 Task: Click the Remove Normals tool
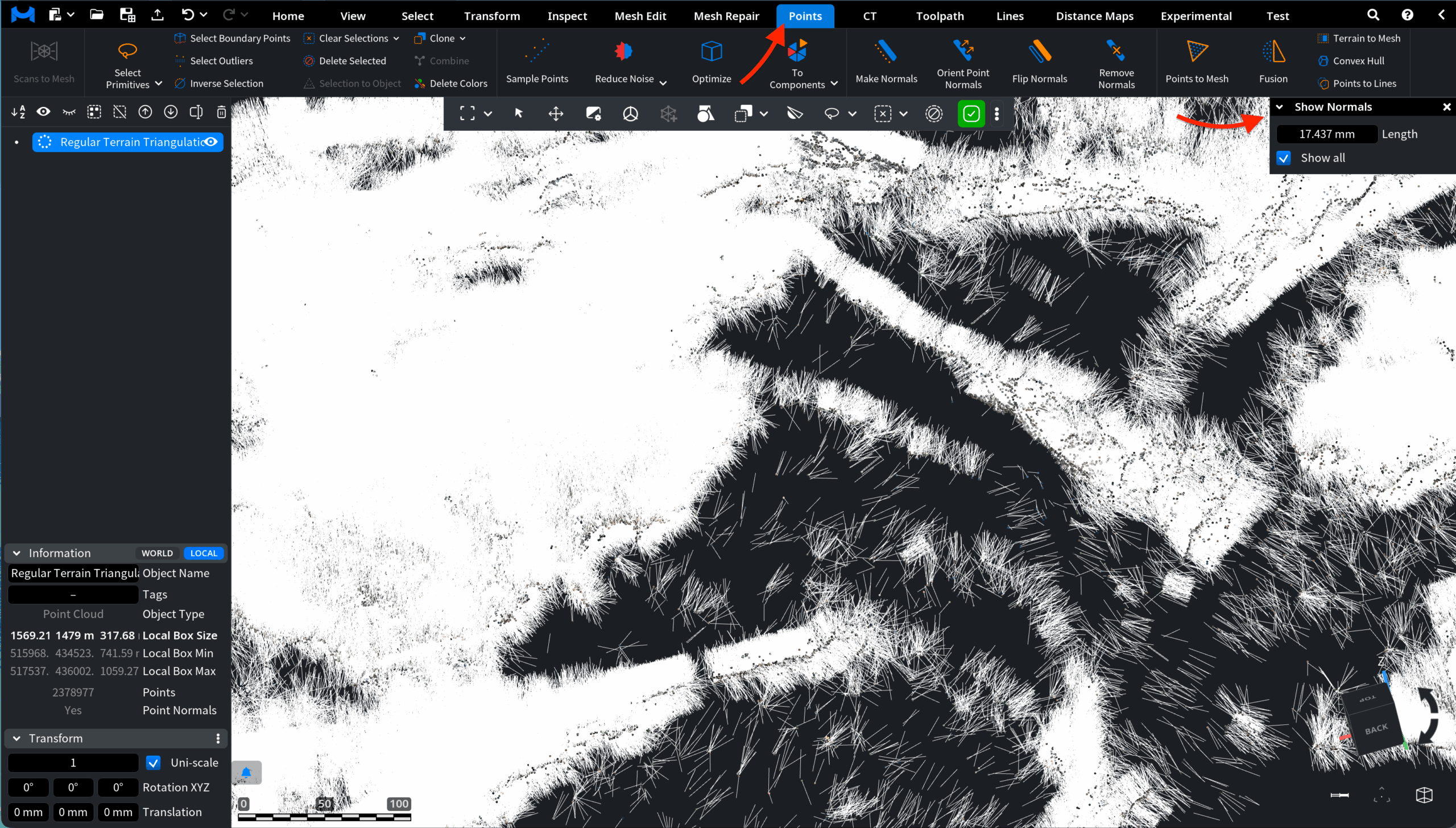[1116, 63]
